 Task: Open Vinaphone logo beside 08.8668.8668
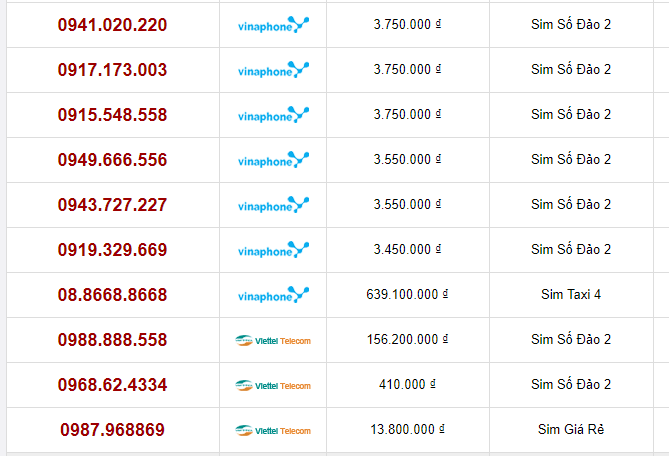(x=273, y=295)
